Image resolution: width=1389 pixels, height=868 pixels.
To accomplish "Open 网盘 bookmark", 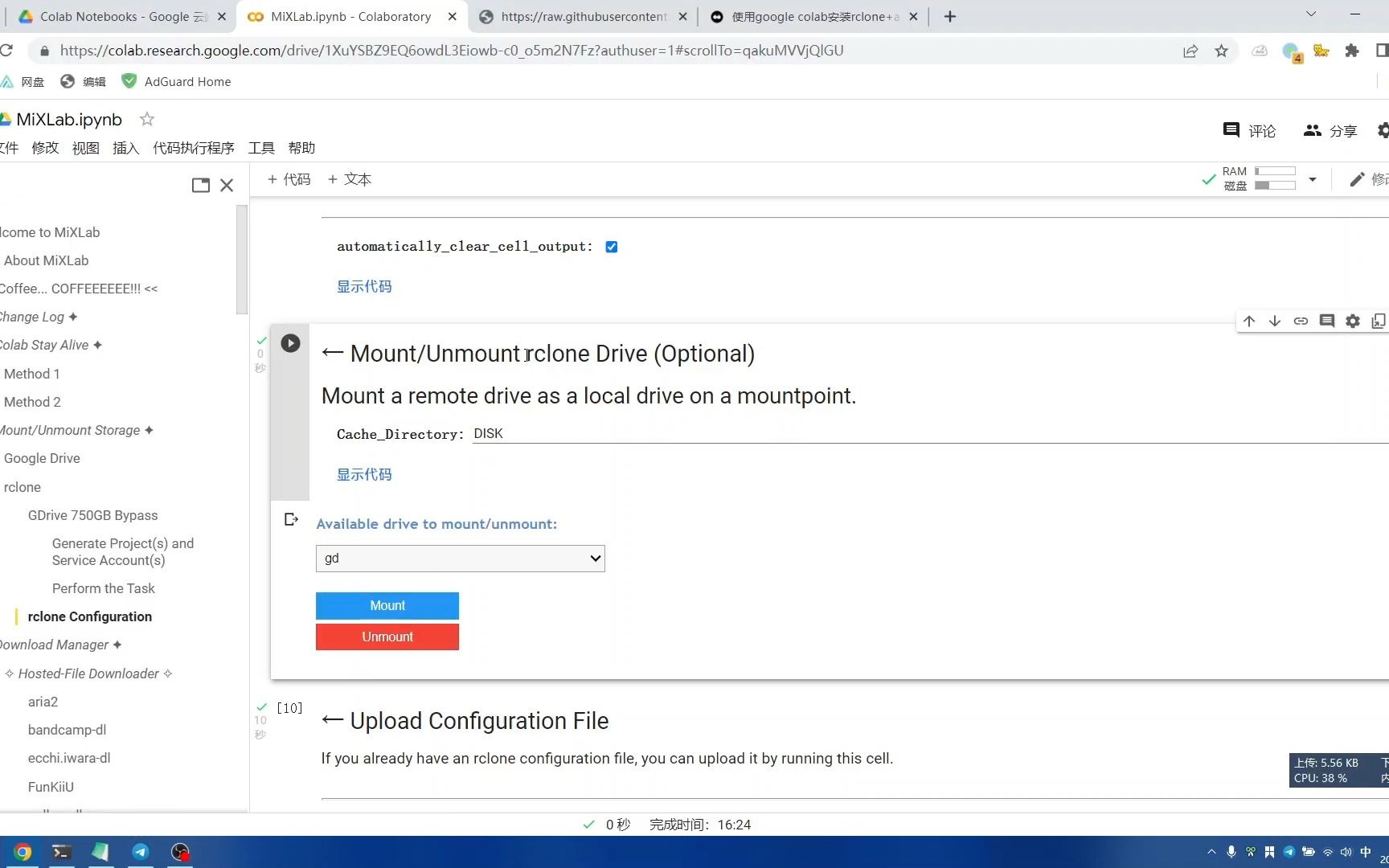I will (x=23, y=81).
